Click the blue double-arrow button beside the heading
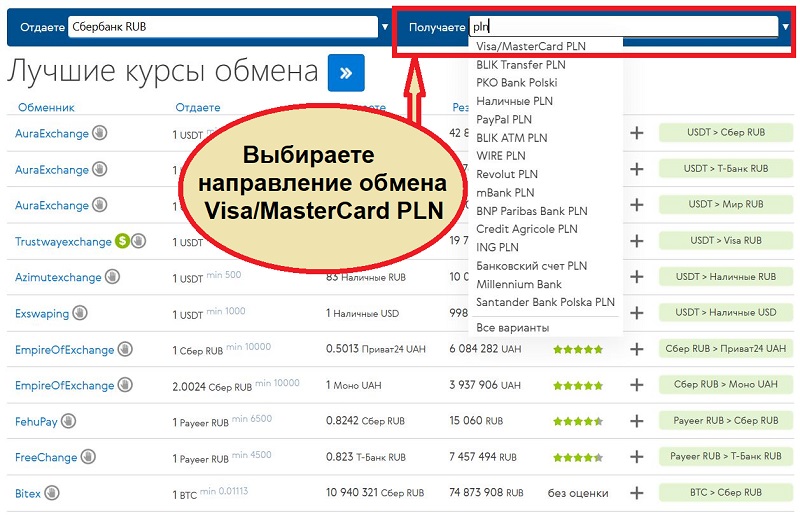The height and width of the screenshot is (516, 800). pyautogui.click(x=346, y=72)
